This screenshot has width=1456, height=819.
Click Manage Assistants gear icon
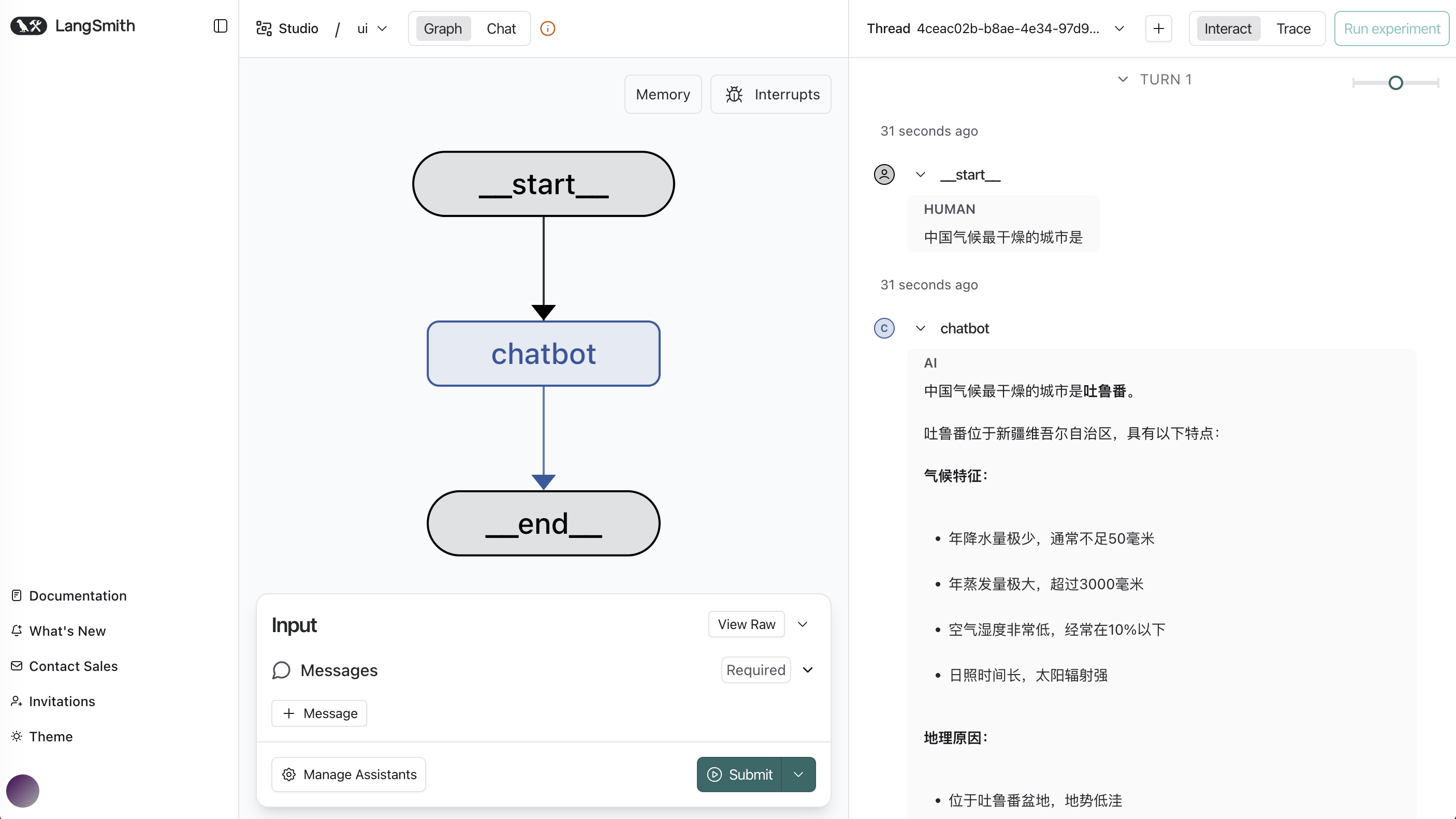[289, 774]
